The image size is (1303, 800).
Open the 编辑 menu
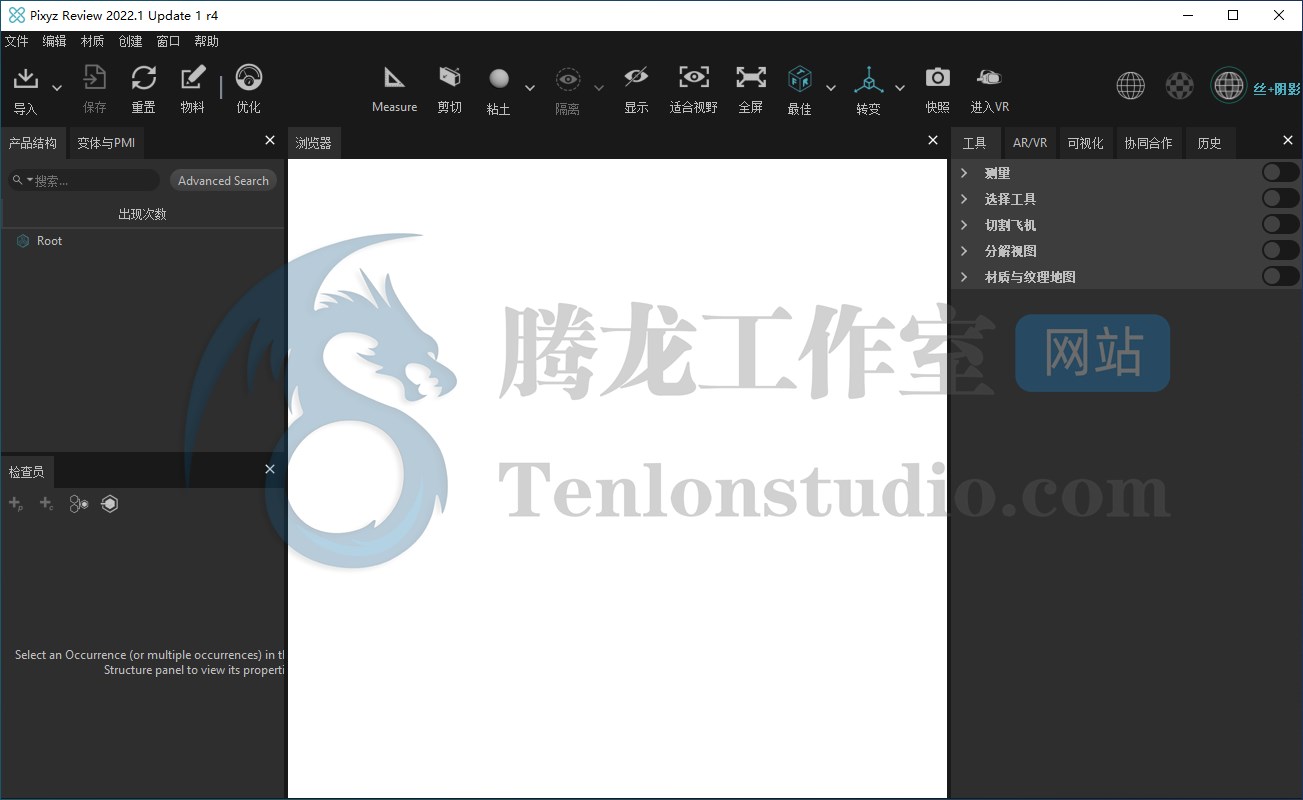pyautogui.click(x=54, y=41)
